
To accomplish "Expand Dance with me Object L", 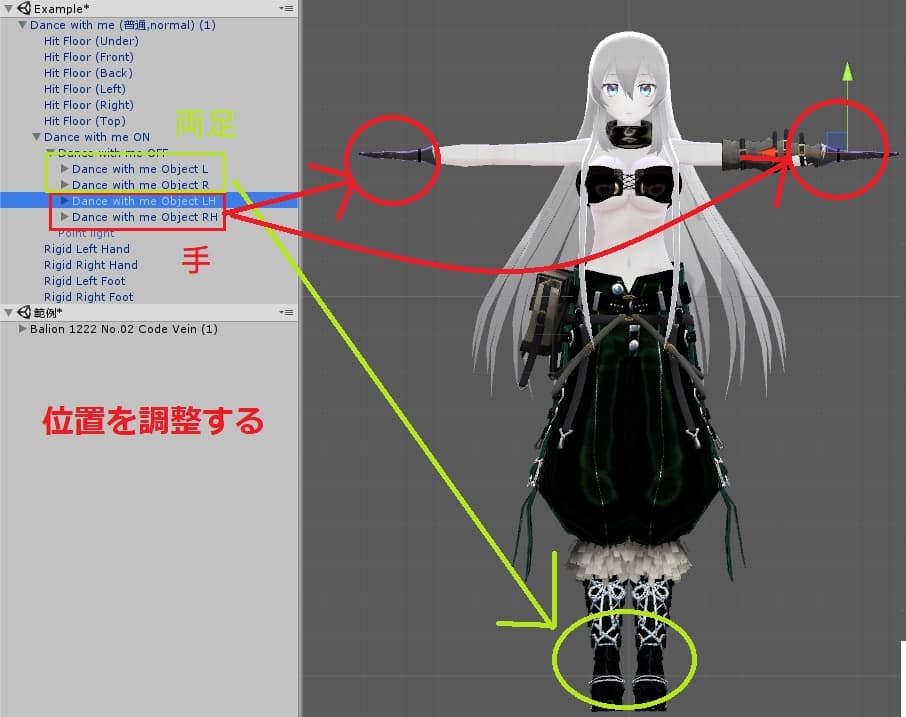I will pos(64,169).
